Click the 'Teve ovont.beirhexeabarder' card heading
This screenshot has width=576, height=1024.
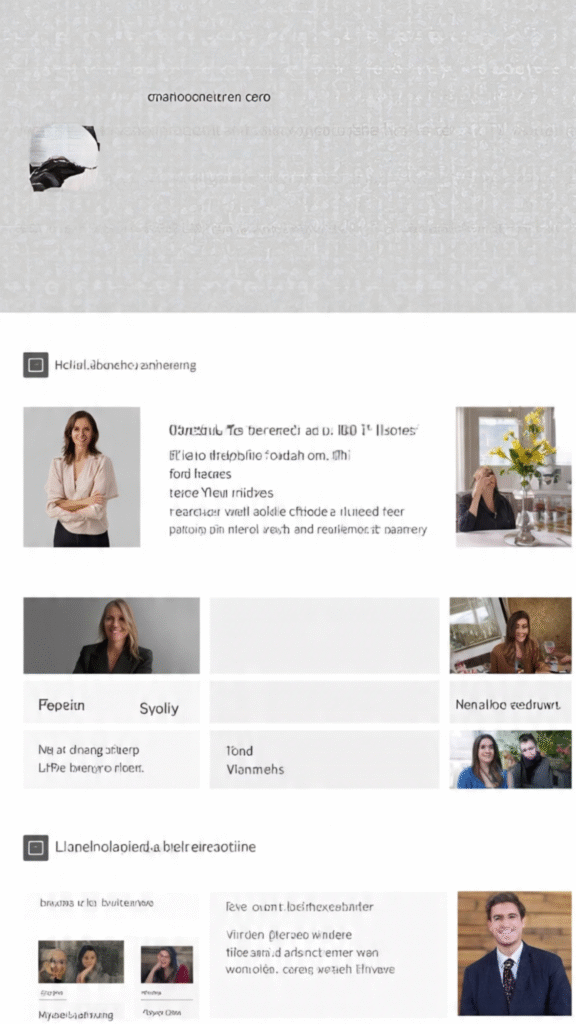pos(300,906)
